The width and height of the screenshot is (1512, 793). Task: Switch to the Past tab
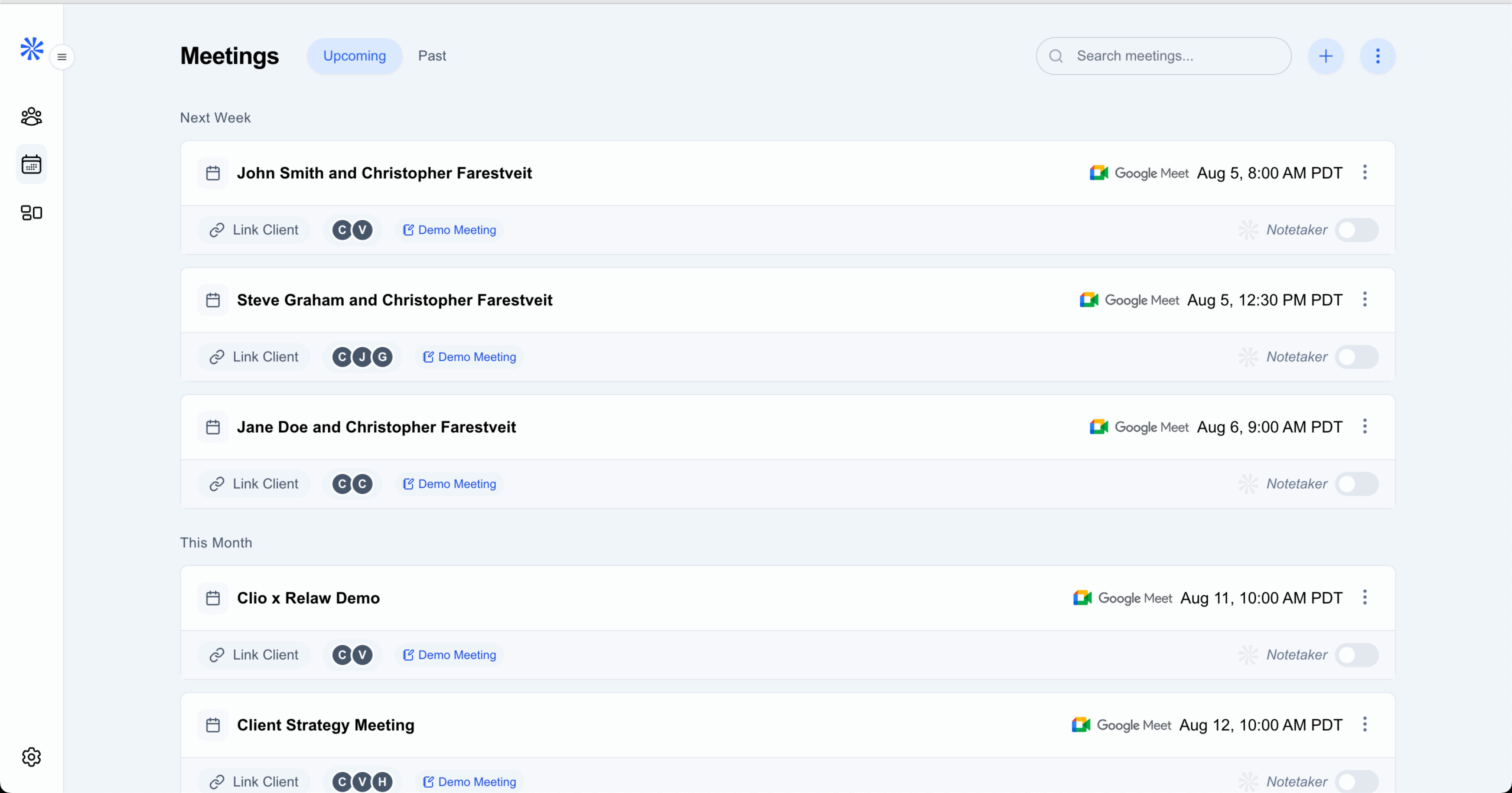coord(432,56)
